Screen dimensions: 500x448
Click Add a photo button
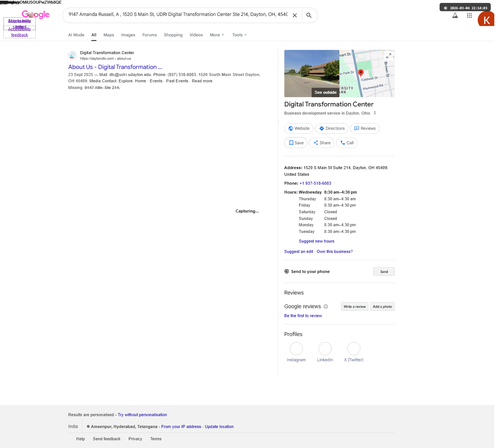coord(382,306)
